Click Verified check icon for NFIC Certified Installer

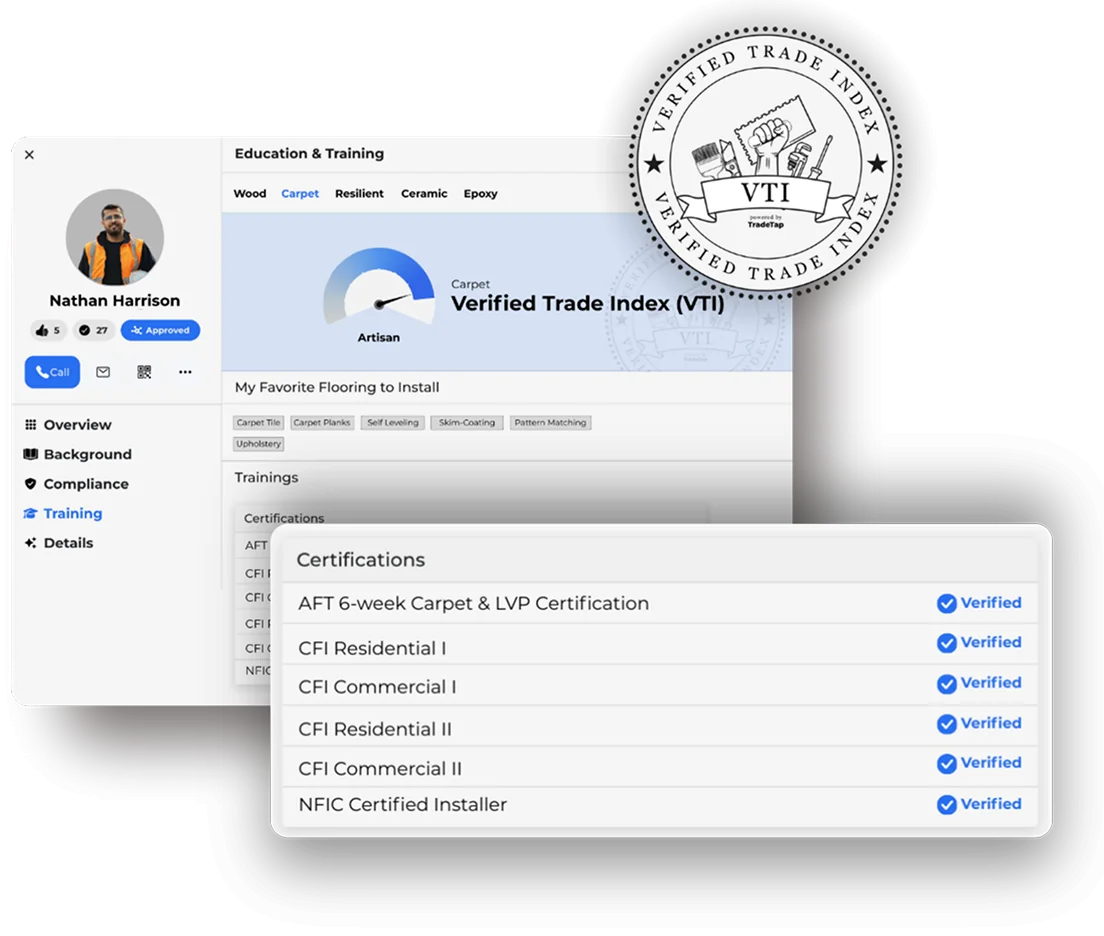[x=946, y=805]
